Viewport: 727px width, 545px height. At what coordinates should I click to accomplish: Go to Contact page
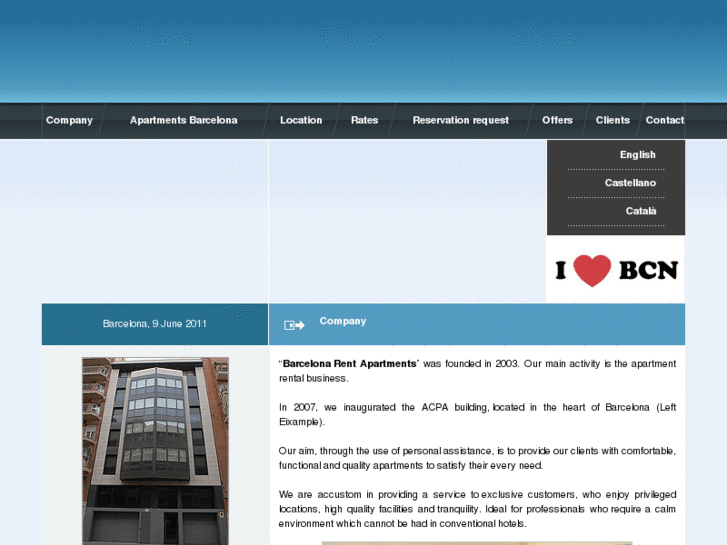click(x=665, y=120)
